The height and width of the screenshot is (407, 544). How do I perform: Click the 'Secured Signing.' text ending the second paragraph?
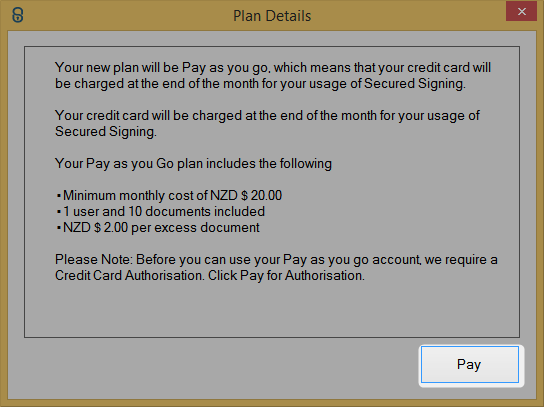[106, 132]
